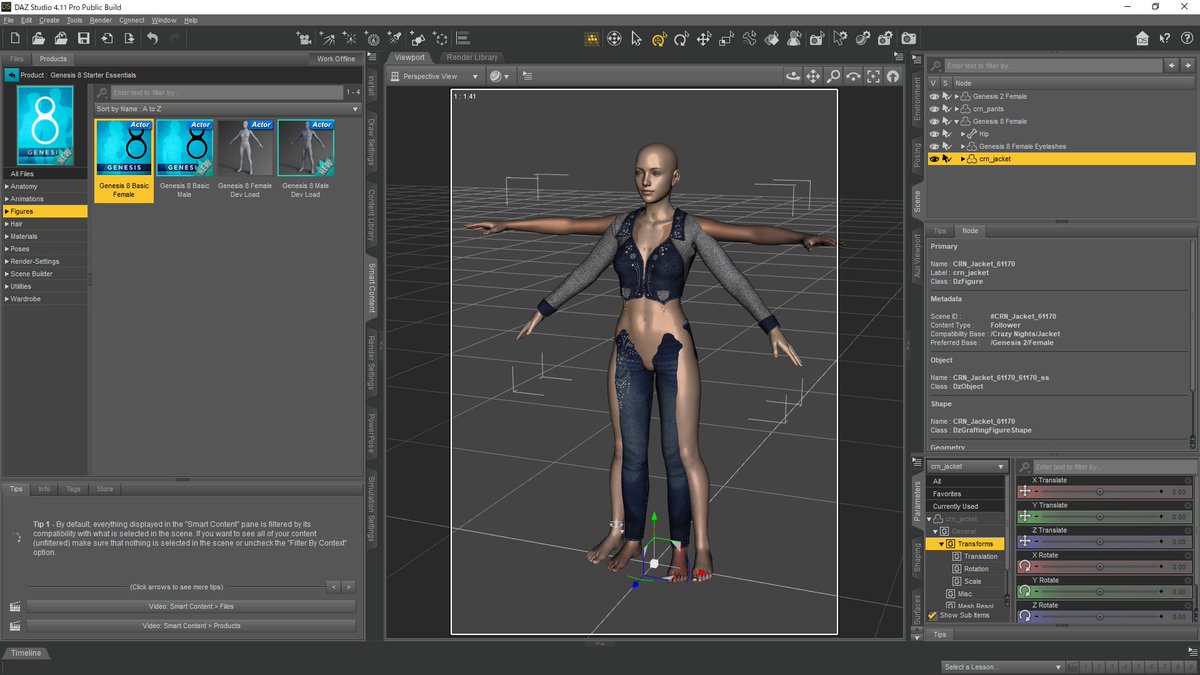This screenshot has height=675, width=1200.
Task: Click the viewport Orbit rotate control
Action: coord(793,76)
